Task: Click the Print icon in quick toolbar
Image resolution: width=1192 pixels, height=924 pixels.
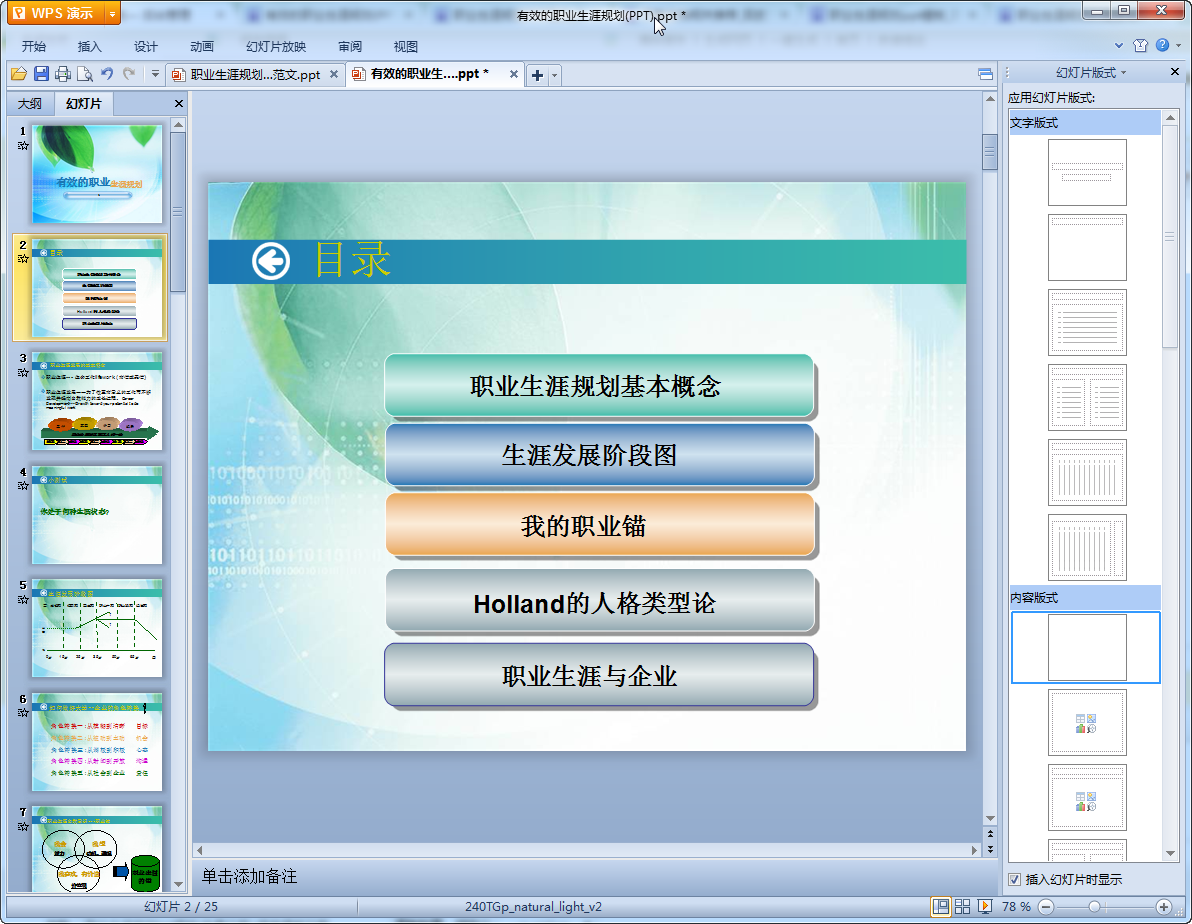Action: pos(63,74)
